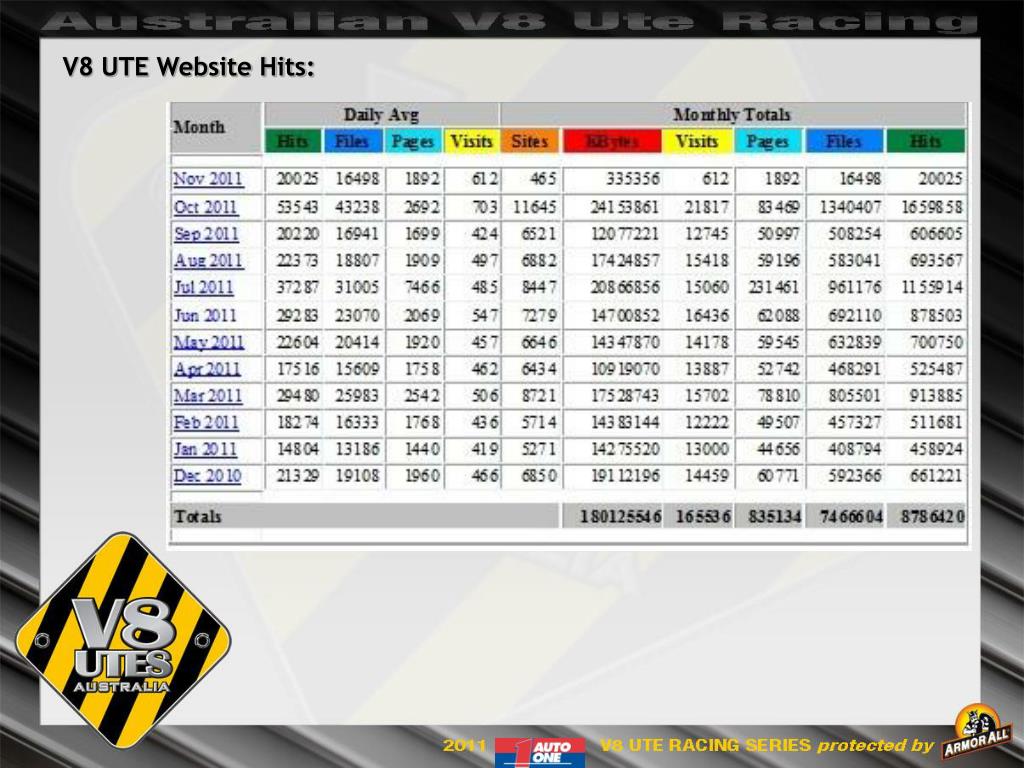Click the Totals row label
This screenshot has height=768, width=1024.
tap(197, 517)
